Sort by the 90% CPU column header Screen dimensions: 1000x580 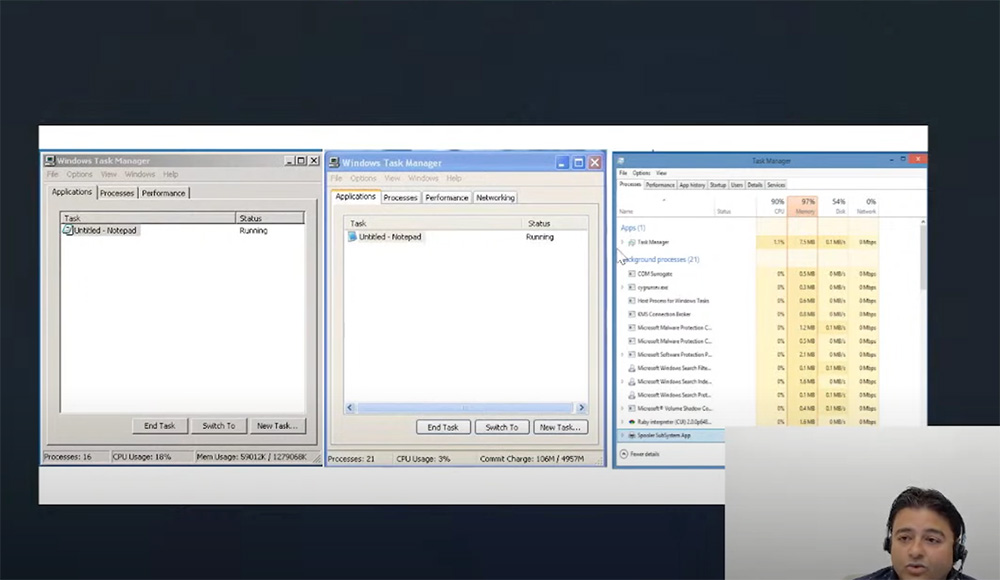772,206
